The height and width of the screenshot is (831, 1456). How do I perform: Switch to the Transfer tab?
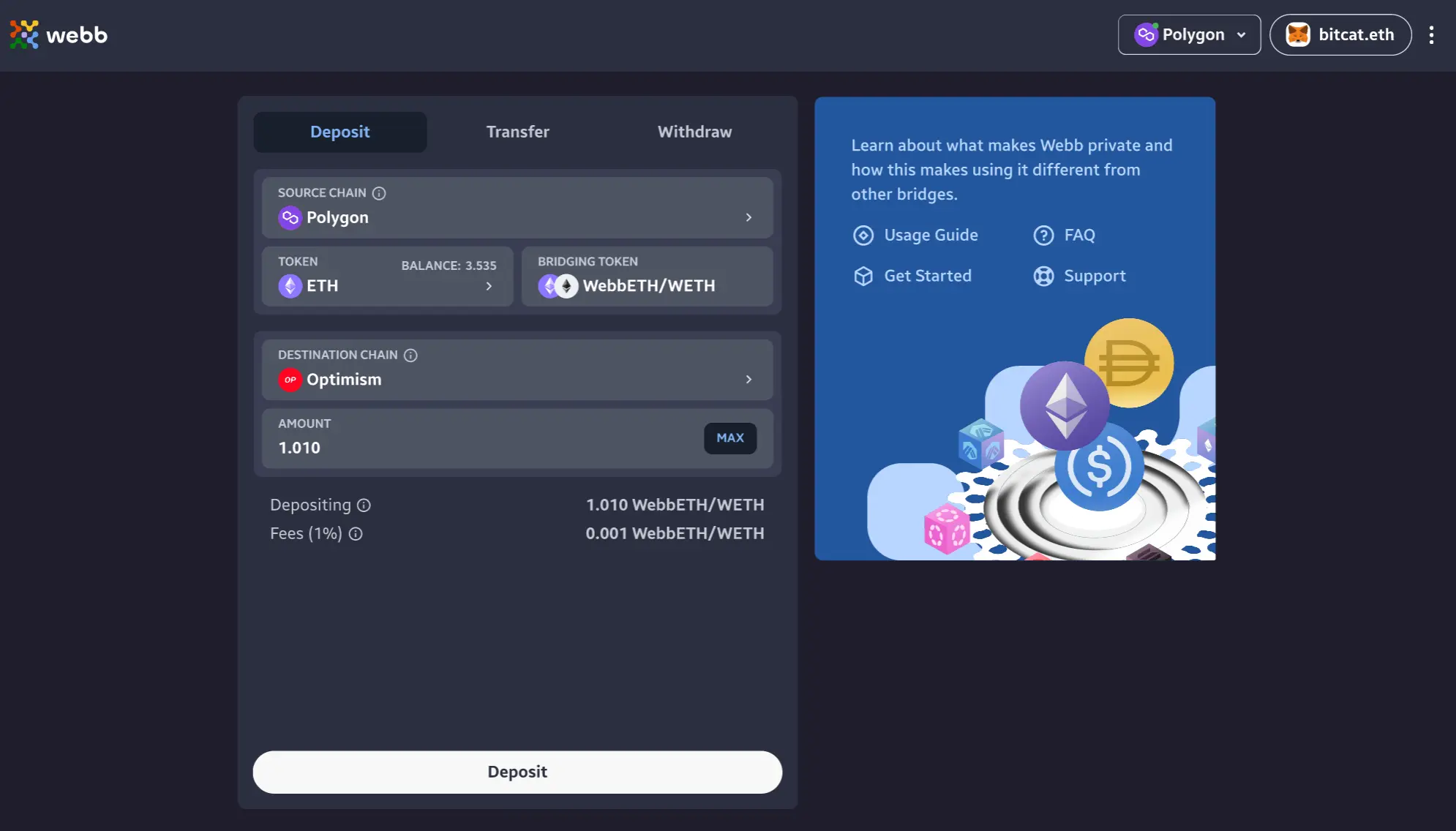(517, 131)
